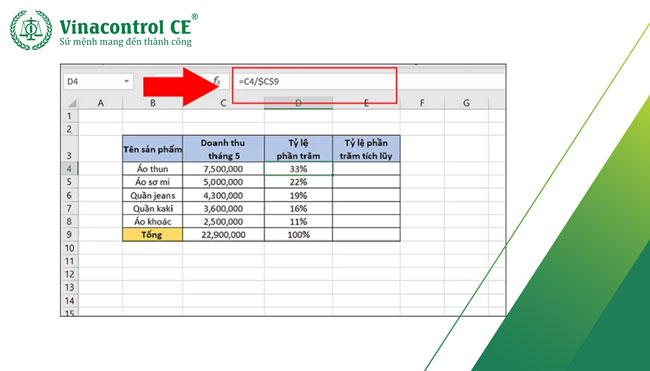Viewport: 650px width, 371px height.
Task: Select the cell 'Áo sơ mi'
Action: click(x=153, y=182)
